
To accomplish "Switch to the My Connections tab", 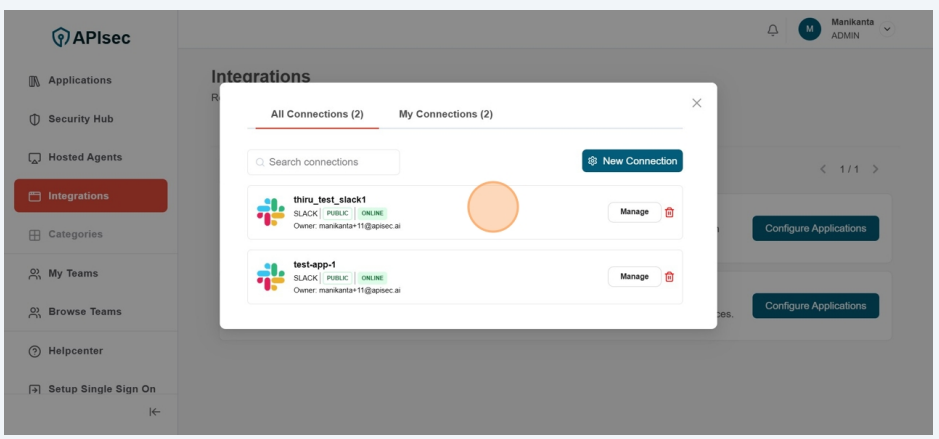I will 445,114.
